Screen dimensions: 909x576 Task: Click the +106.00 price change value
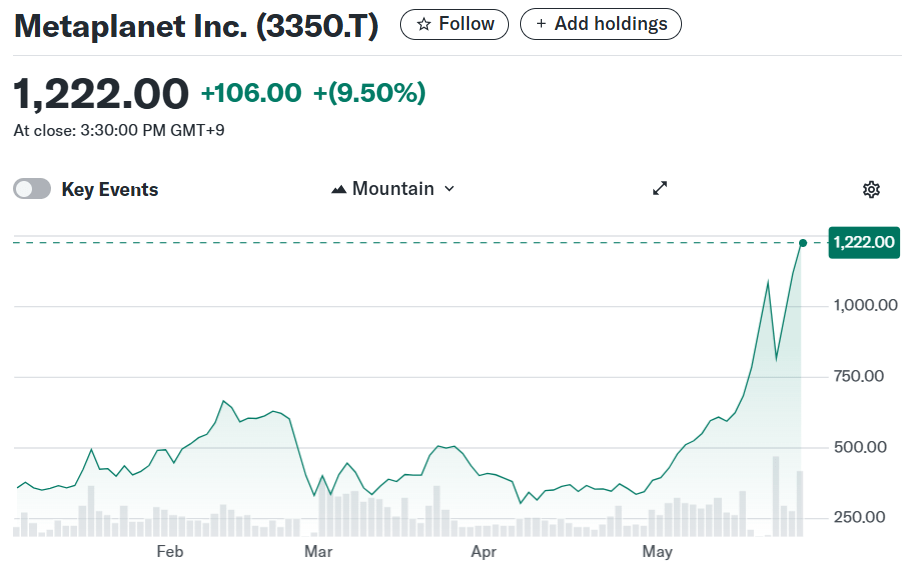point(251,93)
